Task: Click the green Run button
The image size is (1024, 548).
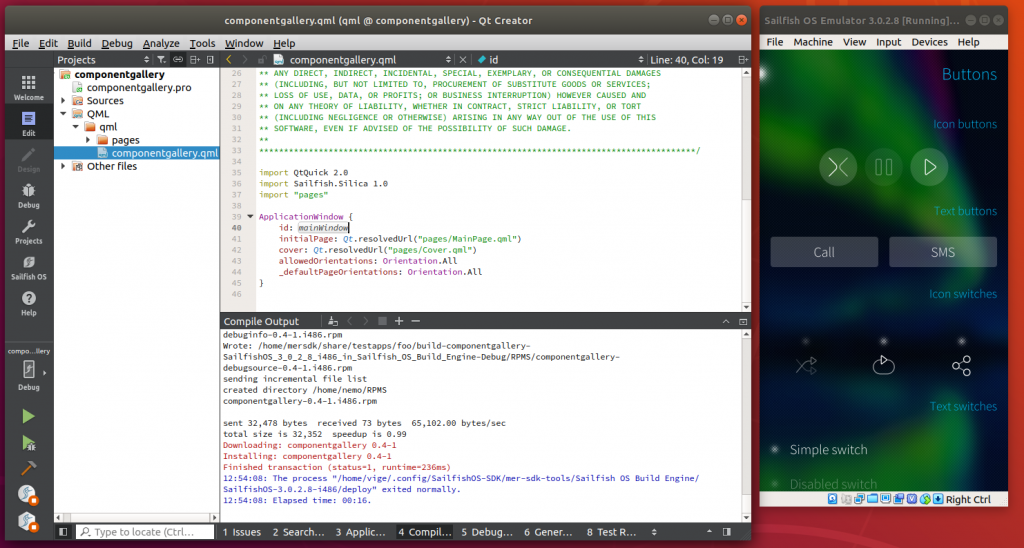Action: click(x=28, y=416)
